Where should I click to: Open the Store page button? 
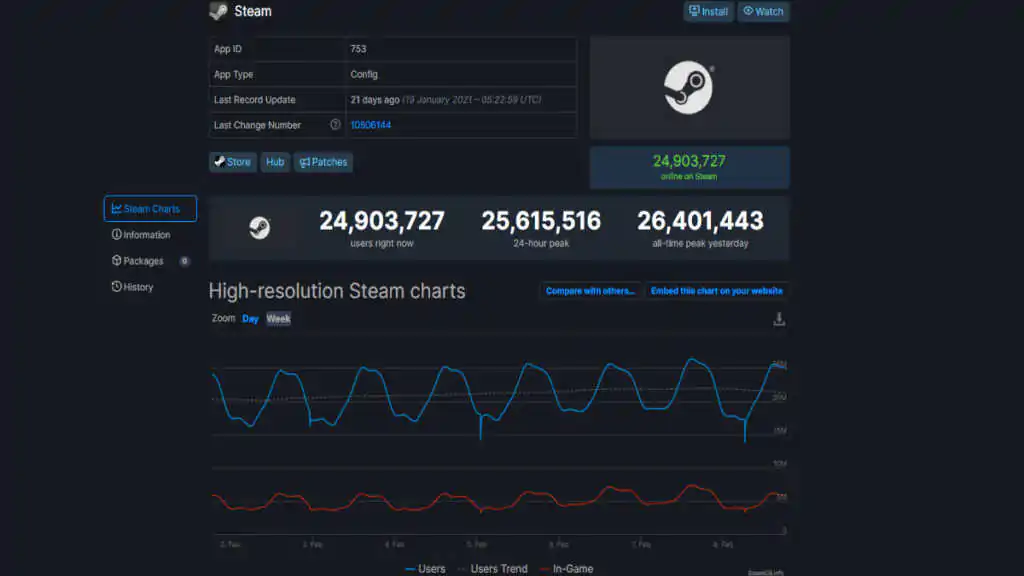pyautogui.click(x=232, y=162)
